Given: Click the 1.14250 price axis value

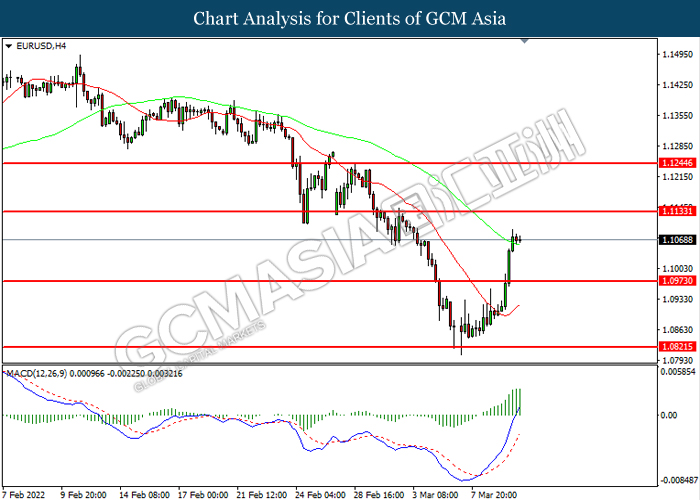Looking at the screenshot, I should [x=678, y=85].
